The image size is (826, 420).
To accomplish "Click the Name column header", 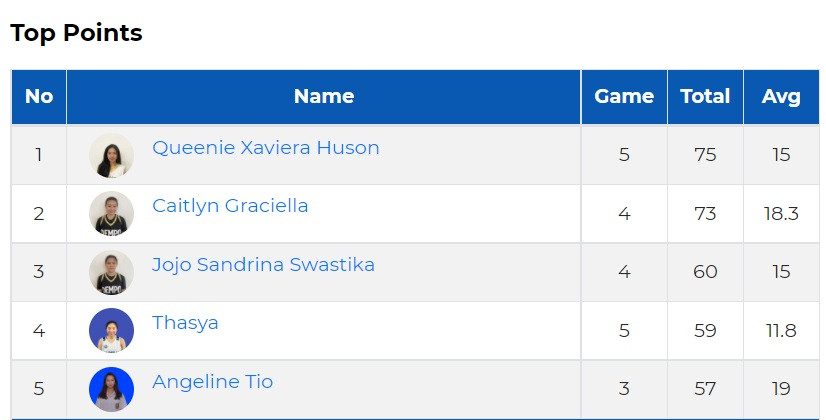I will [x=323, y=97].
